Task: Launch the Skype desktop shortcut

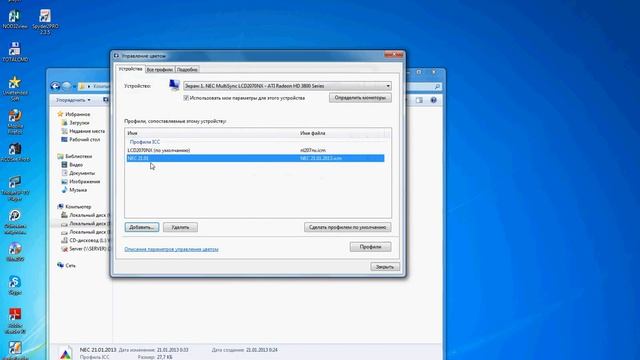Action: [x=15, y=285]
